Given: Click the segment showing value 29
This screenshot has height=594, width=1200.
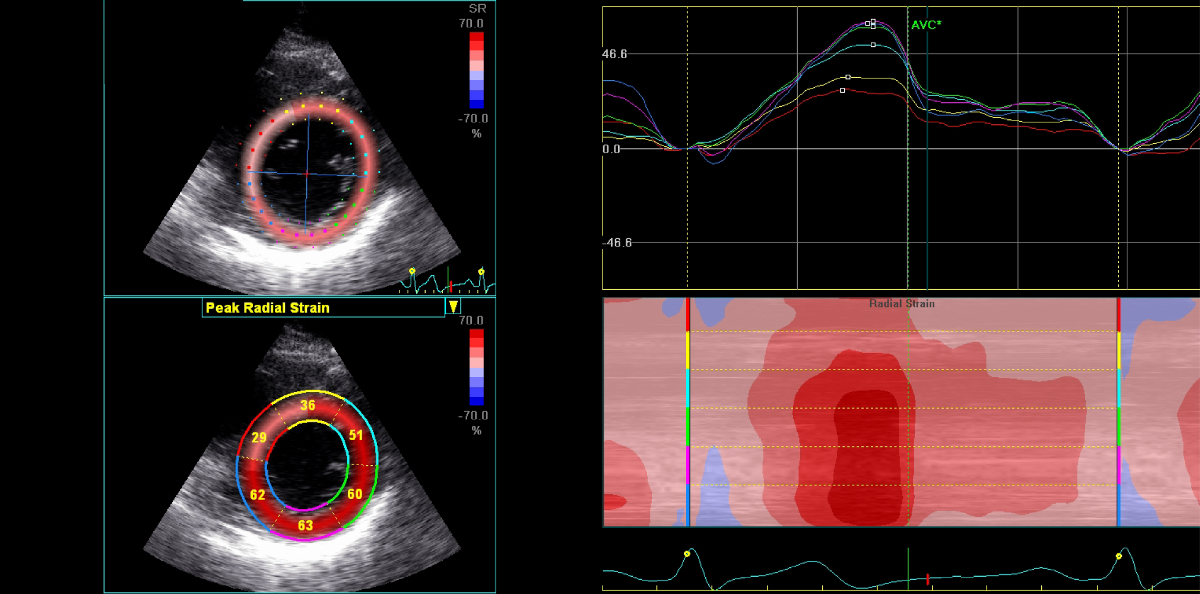Looking at the screenshot, I should click(259, 439).
